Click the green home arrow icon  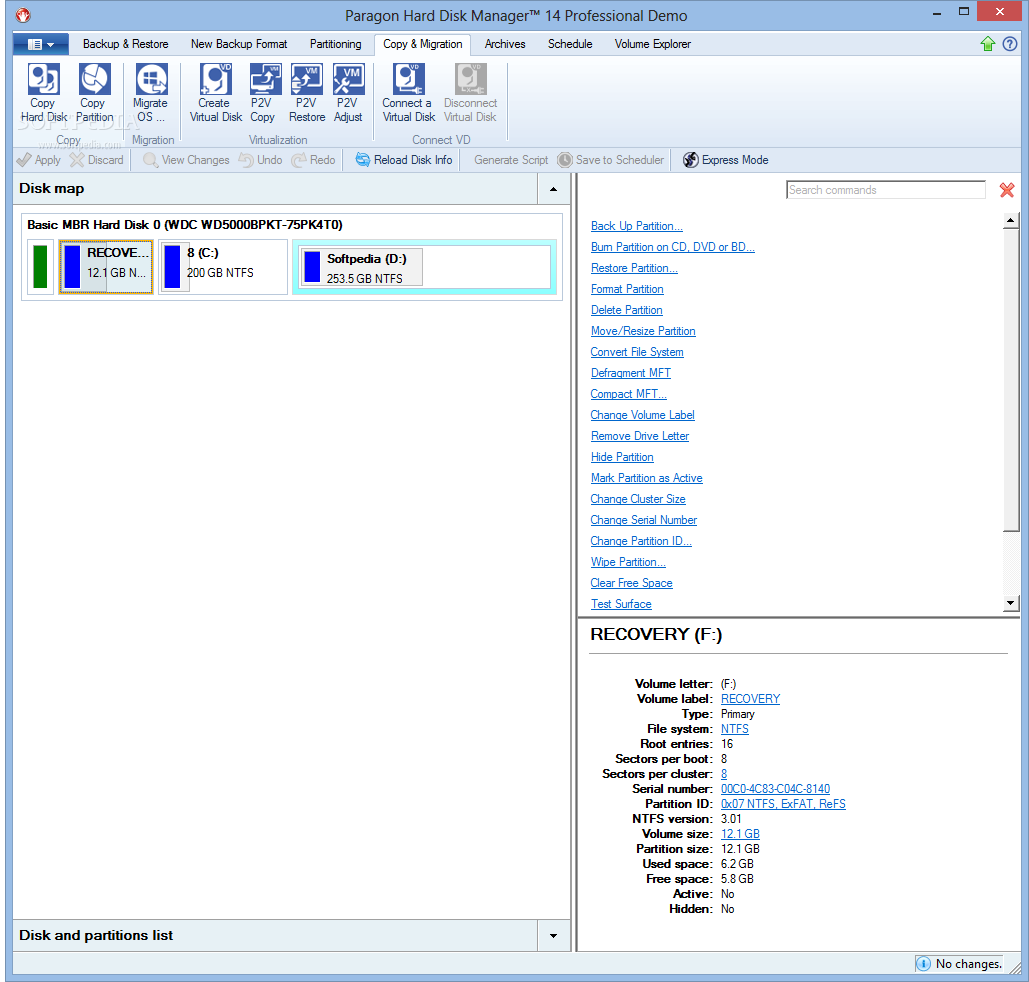pos(988,44)
